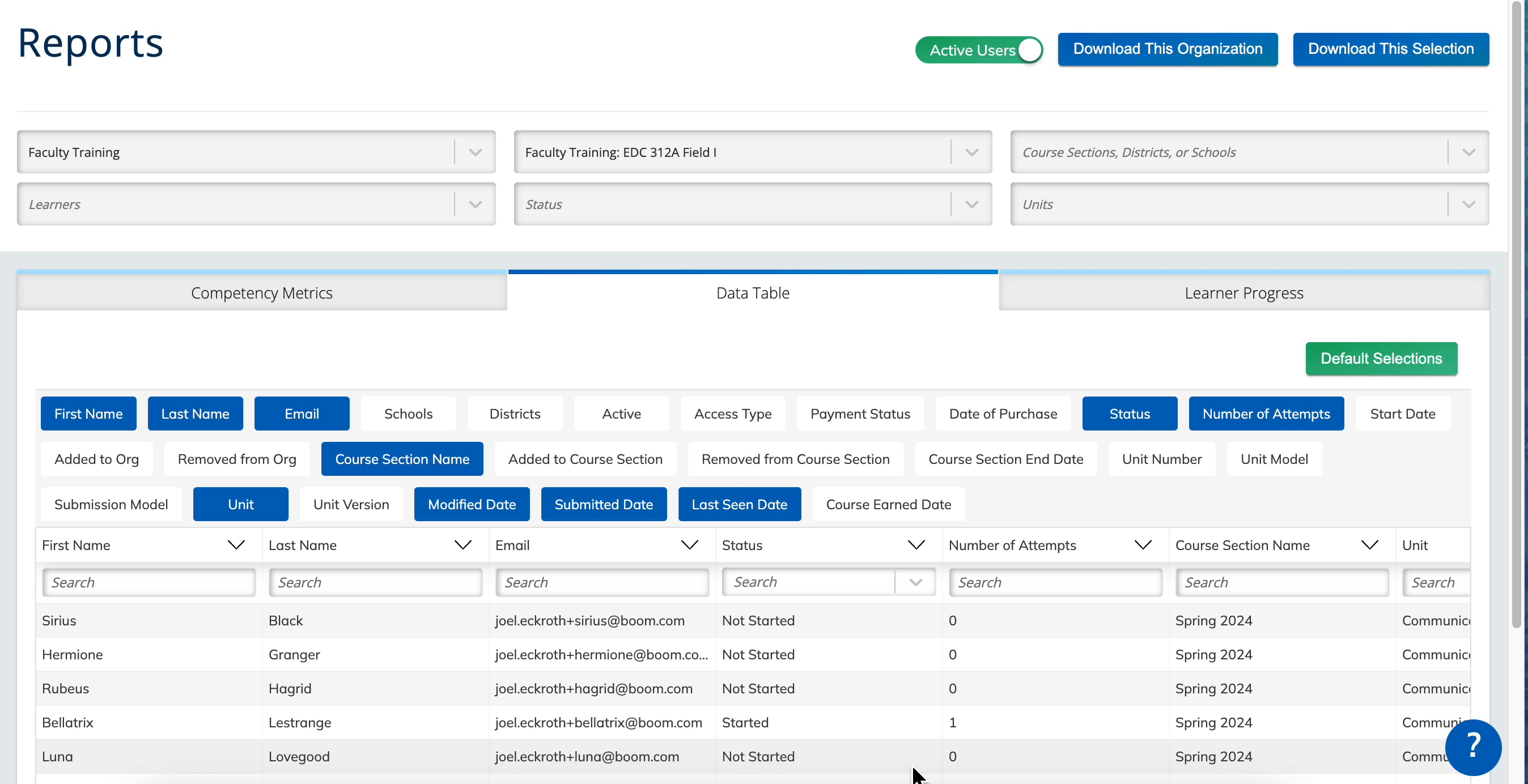Disable the Status column chip

[1130, 414]
